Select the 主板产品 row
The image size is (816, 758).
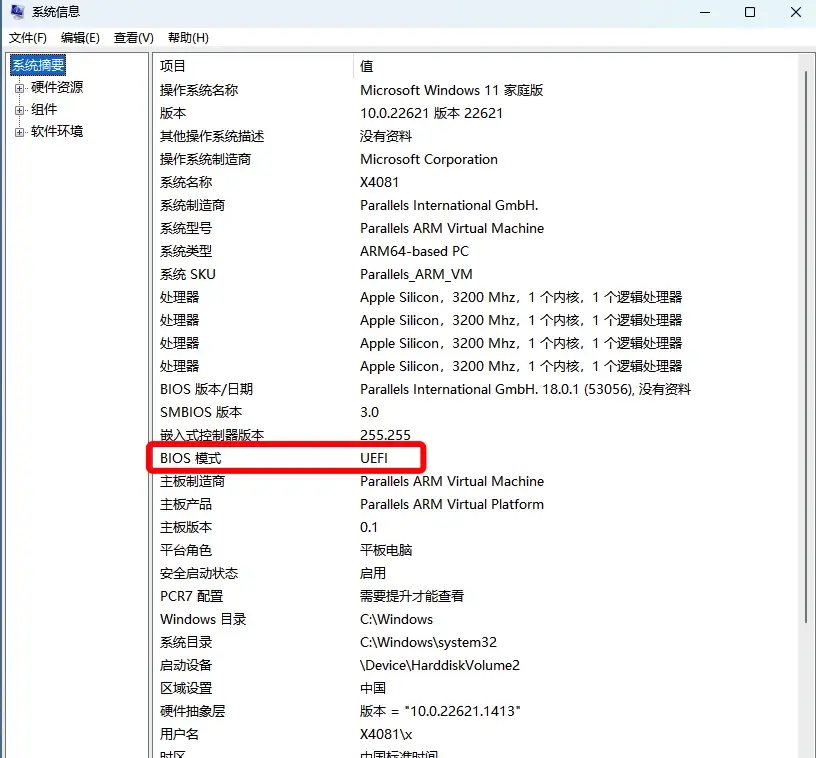(x=475, y=504)
